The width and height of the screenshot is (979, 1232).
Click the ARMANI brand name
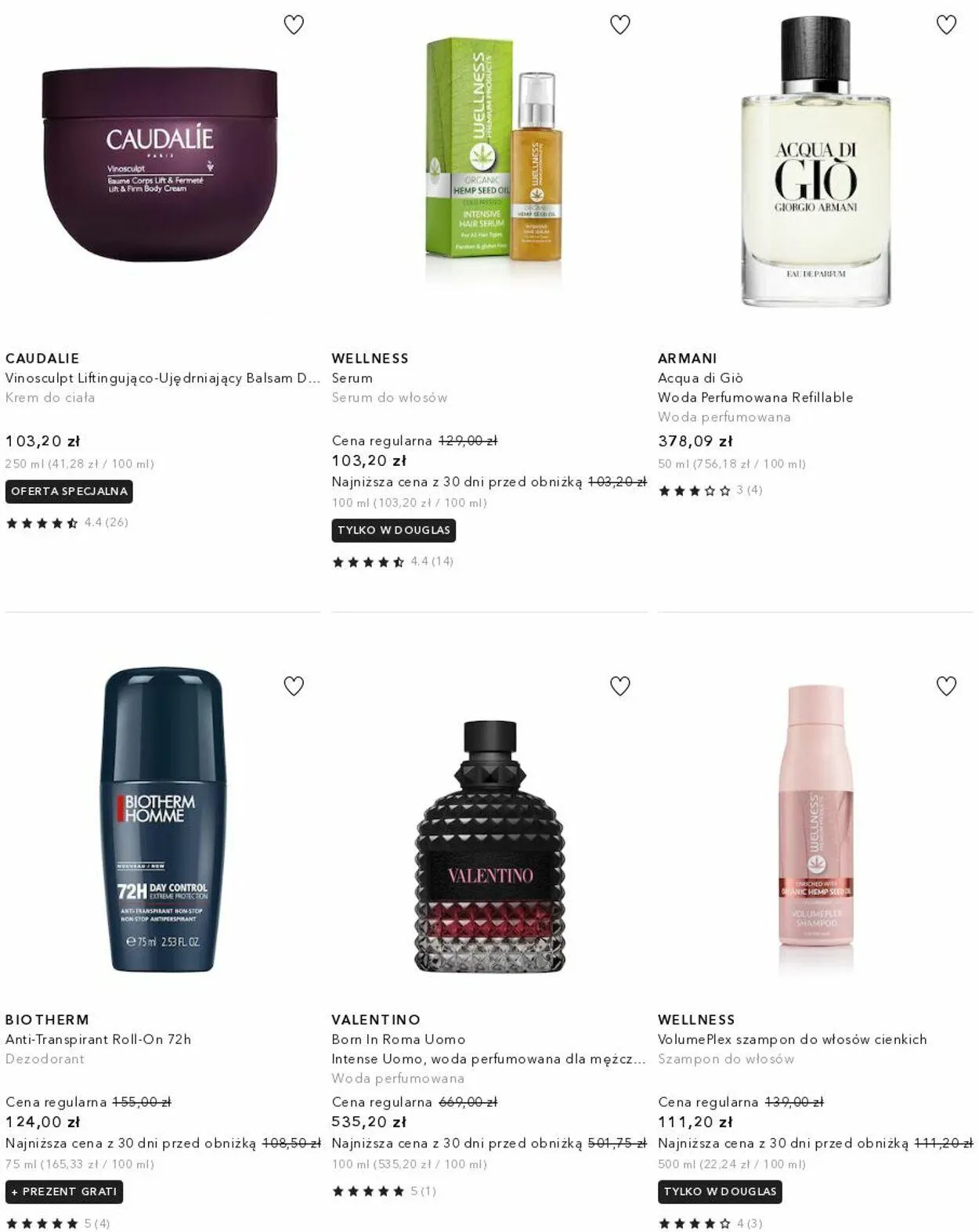pyautogui.click(x=688, y=359)
